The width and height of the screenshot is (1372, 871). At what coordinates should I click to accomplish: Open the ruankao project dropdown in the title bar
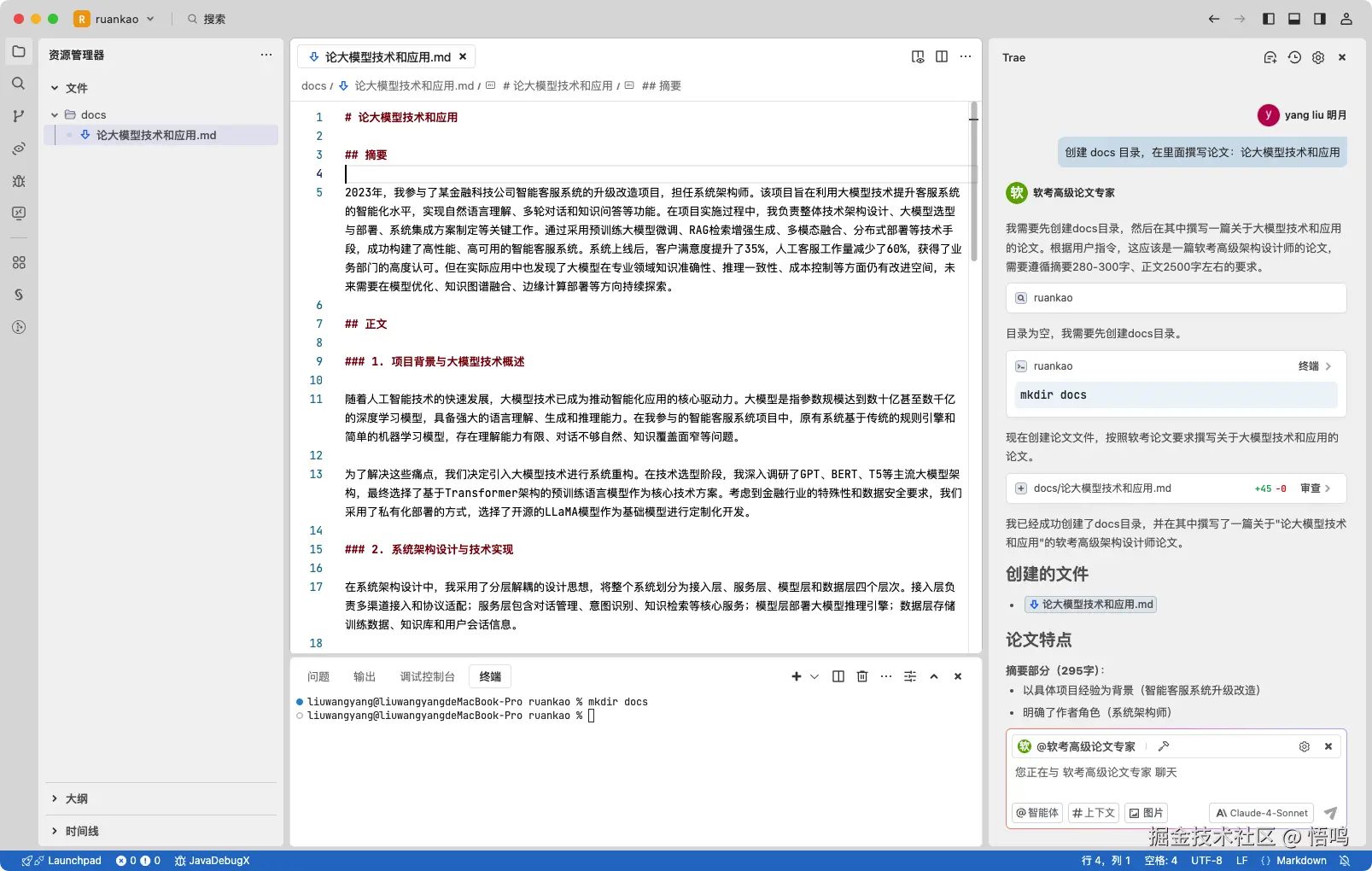click(114, 19)
